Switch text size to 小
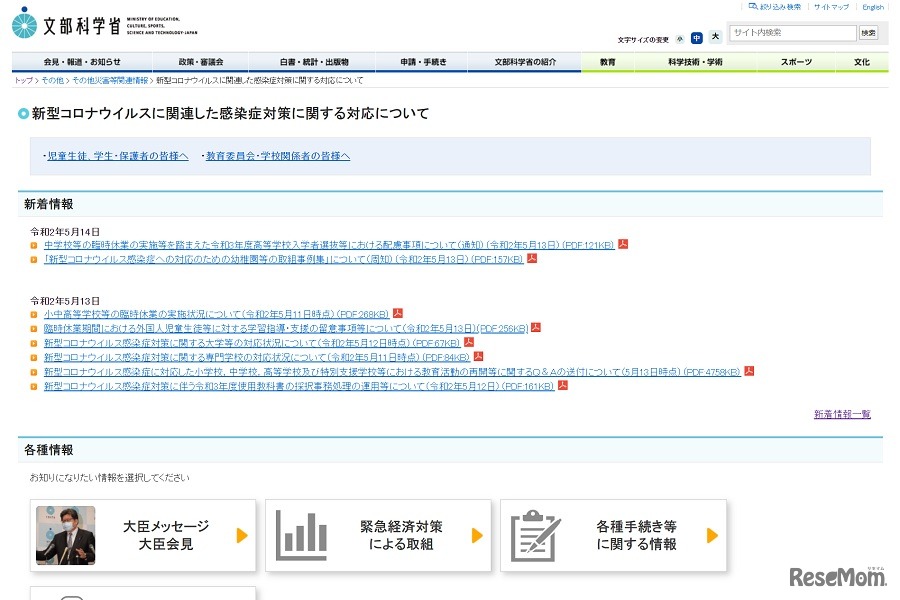900x600 pixels. pyautogui.click(x=678, y=37)
